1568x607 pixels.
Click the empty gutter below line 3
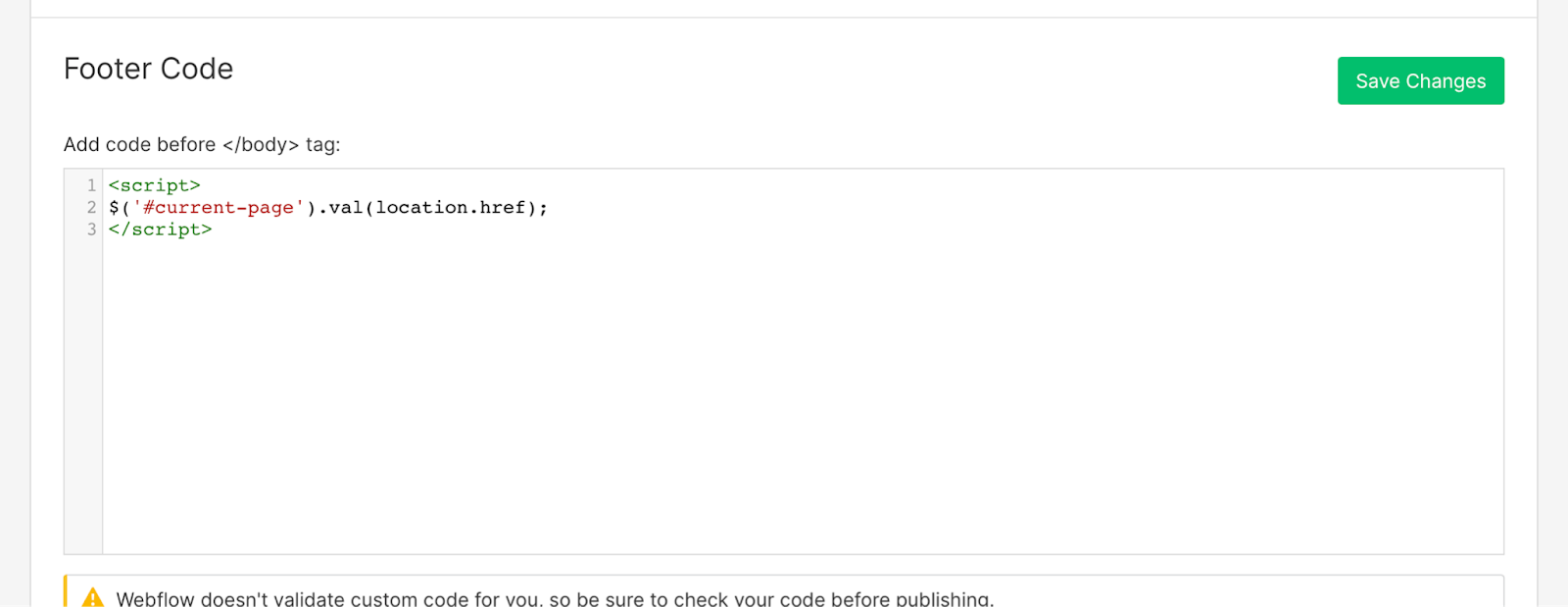[83, 392]
